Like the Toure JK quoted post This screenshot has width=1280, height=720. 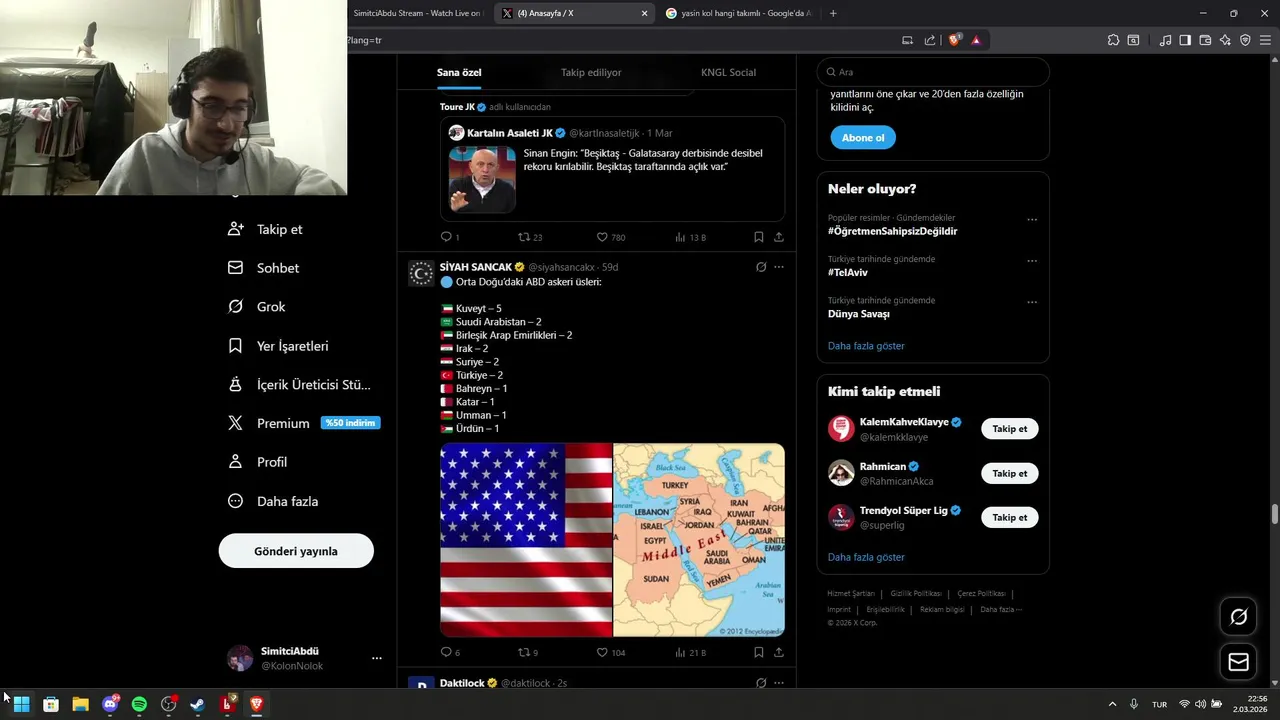(x=610, y=237)
